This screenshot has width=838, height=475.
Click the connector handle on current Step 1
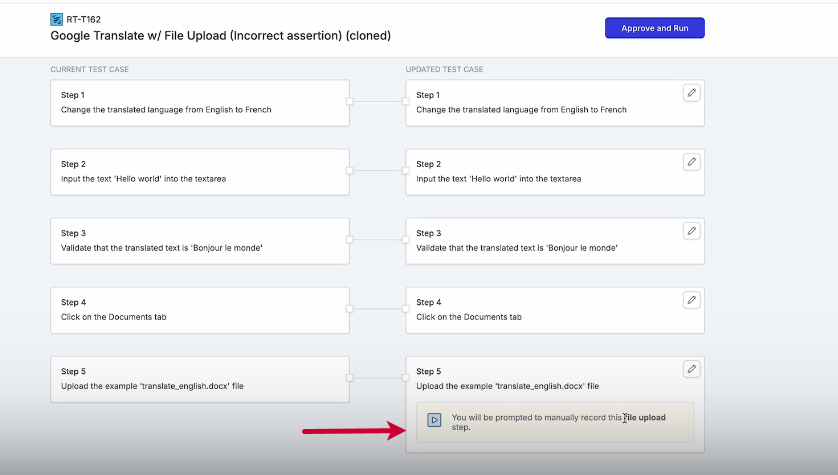(349, 101)
